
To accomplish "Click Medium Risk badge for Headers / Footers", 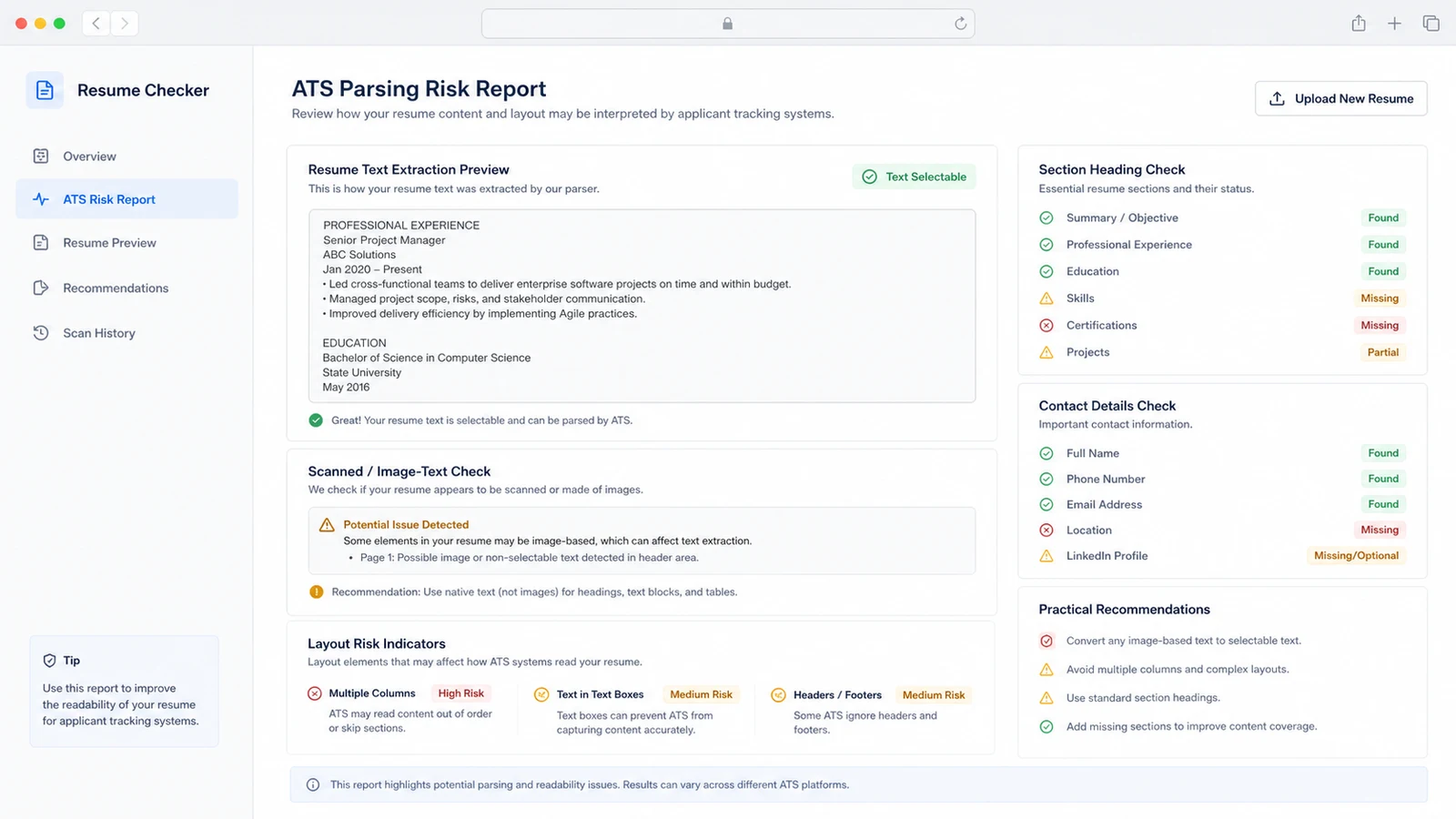I will pyautogui.click(x=934, y=695).
